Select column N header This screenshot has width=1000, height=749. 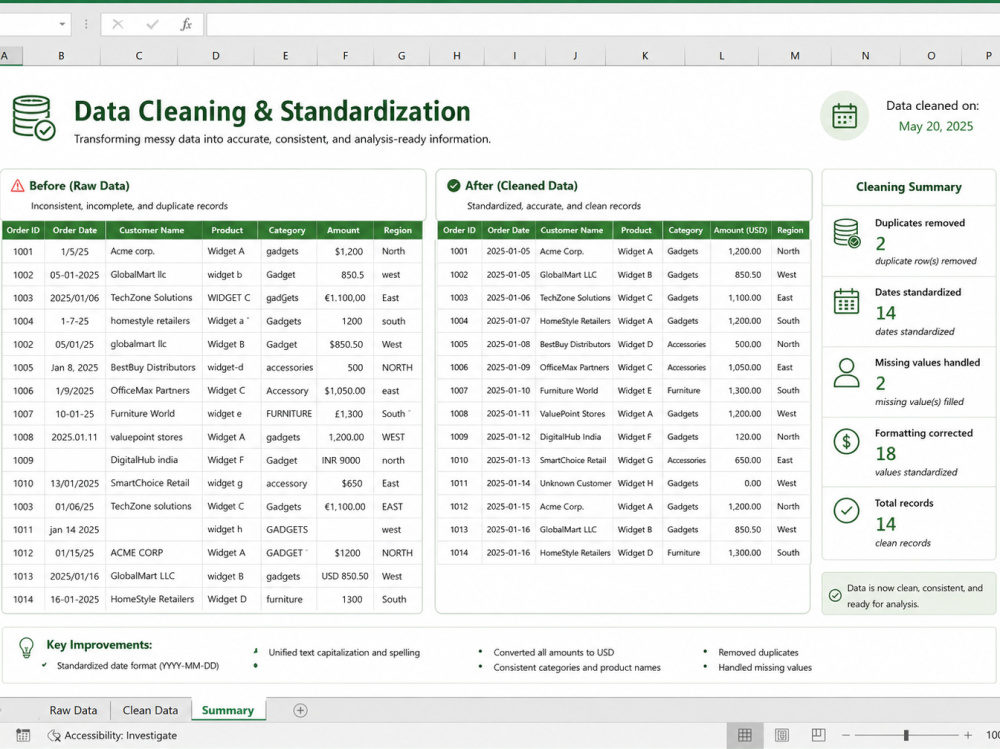tap(865, 56)
